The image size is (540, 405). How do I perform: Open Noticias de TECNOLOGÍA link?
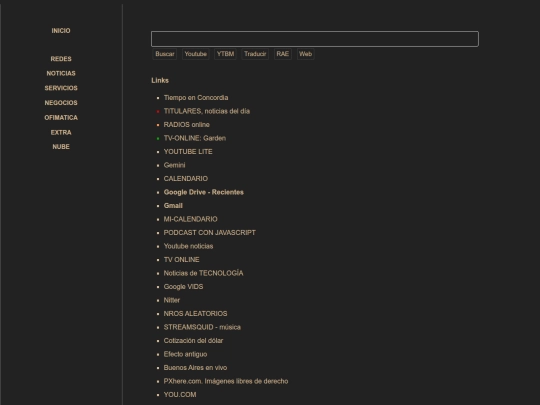click(204, 273)
